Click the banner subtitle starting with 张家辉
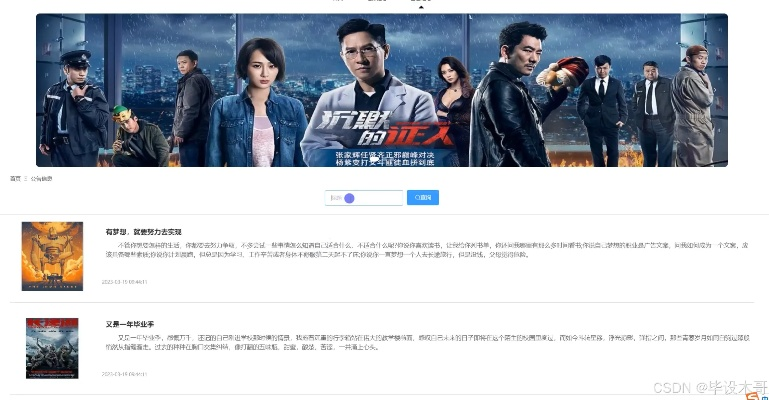This screenshot has height=400, width=769. click(x=385, y=158)
